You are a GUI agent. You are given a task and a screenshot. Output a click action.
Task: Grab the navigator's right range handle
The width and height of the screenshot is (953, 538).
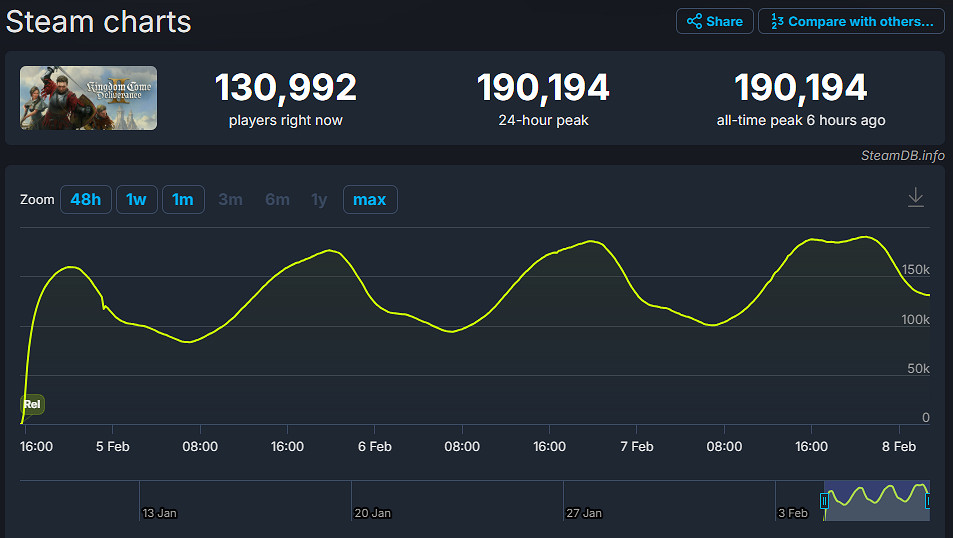pyautogui.click(x=929, y=500)
